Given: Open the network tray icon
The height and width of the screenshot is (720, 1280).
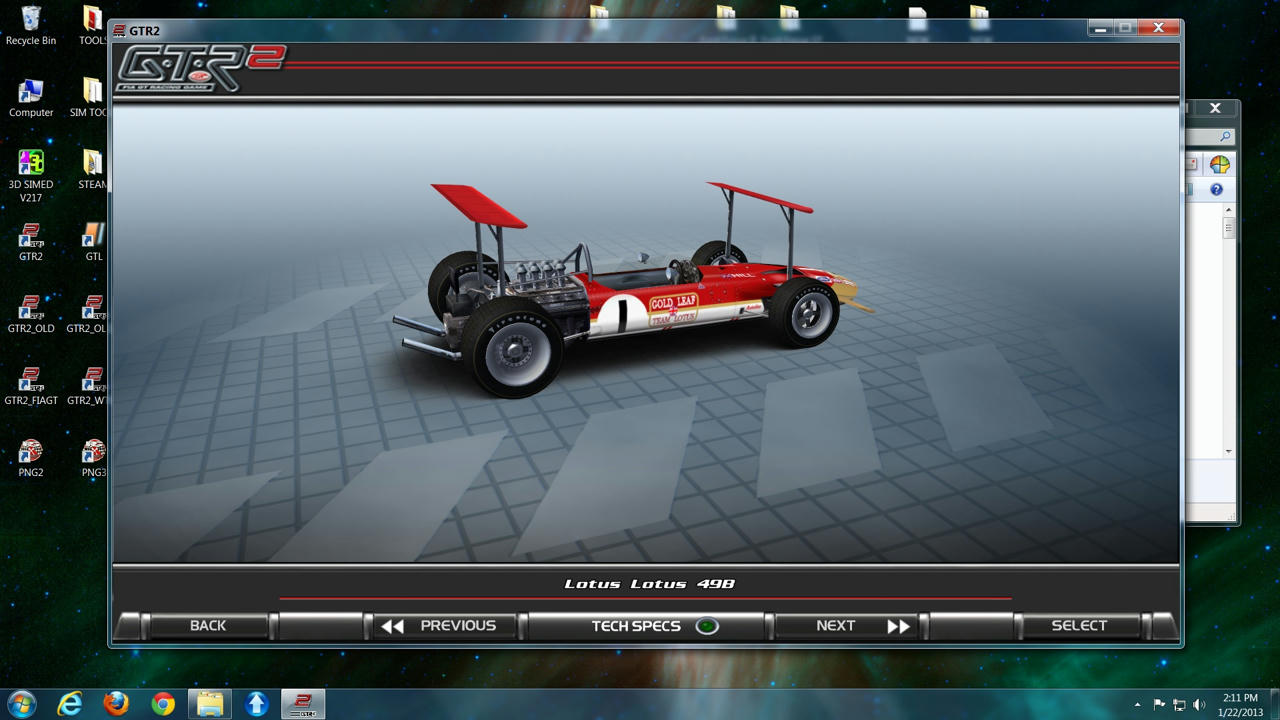Looking at the screenshot, I should tap(1179, 705).
